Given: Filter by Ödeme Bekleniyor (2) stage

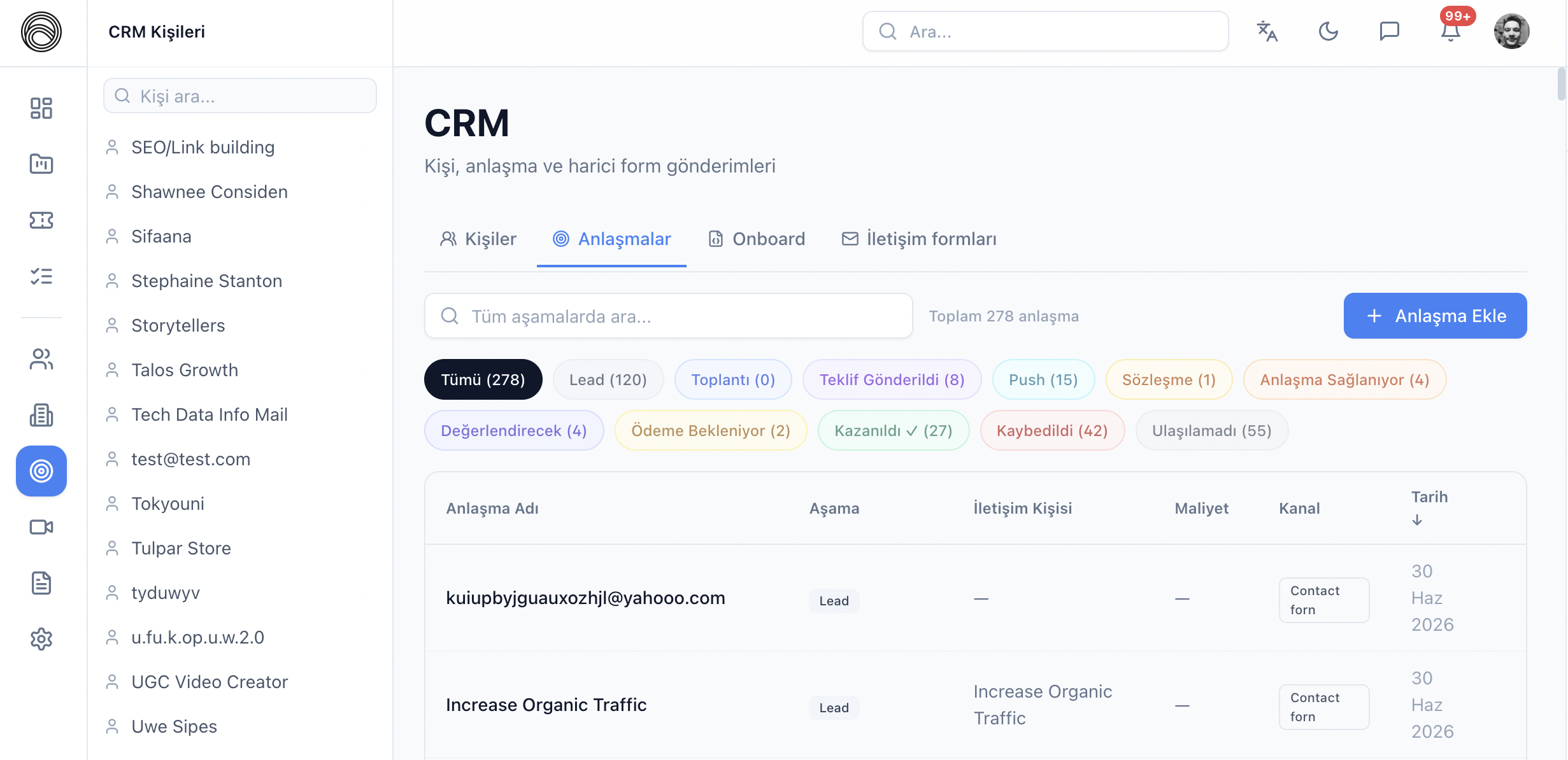Looking at the screenshot, I should [711, 431].
